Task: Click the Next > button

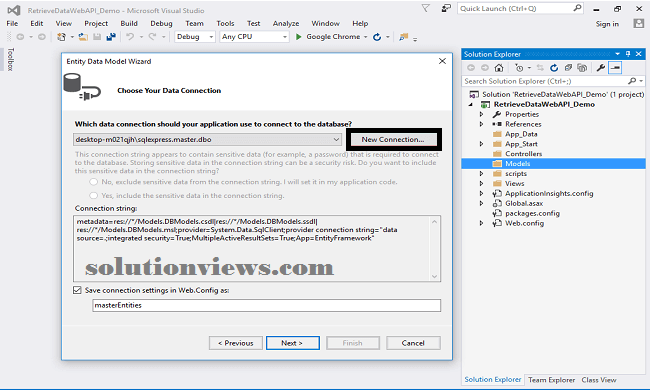Action: point(293,343)
